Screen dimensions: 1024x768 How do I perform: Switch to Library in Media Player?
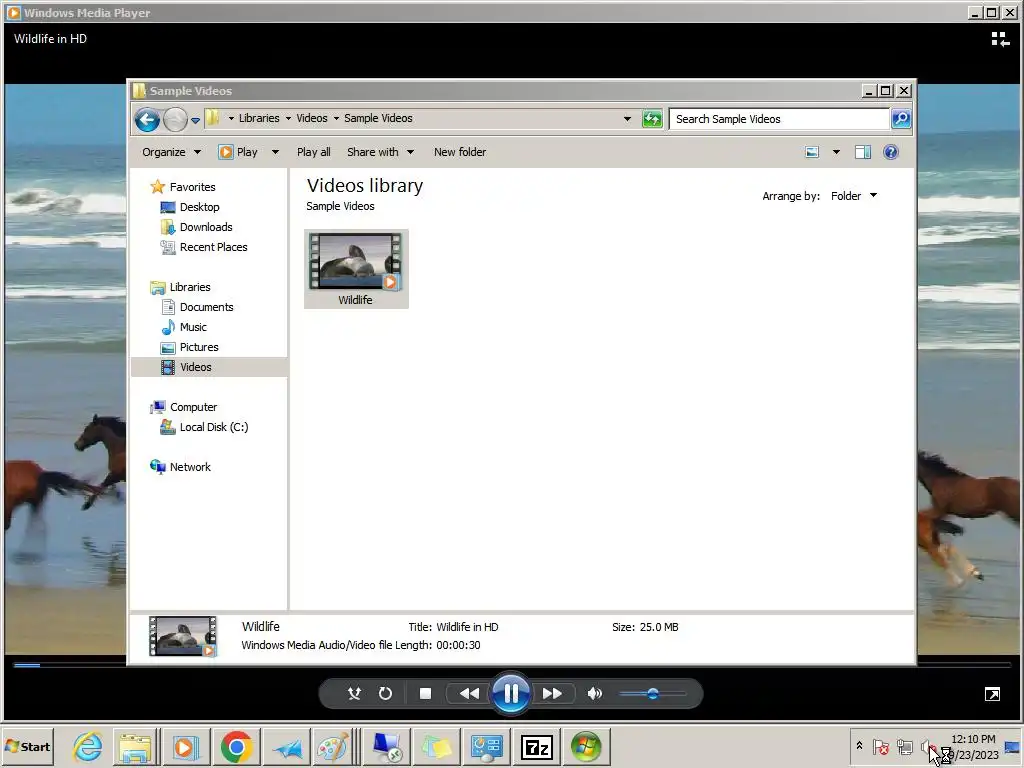[x=1000, y=39]
